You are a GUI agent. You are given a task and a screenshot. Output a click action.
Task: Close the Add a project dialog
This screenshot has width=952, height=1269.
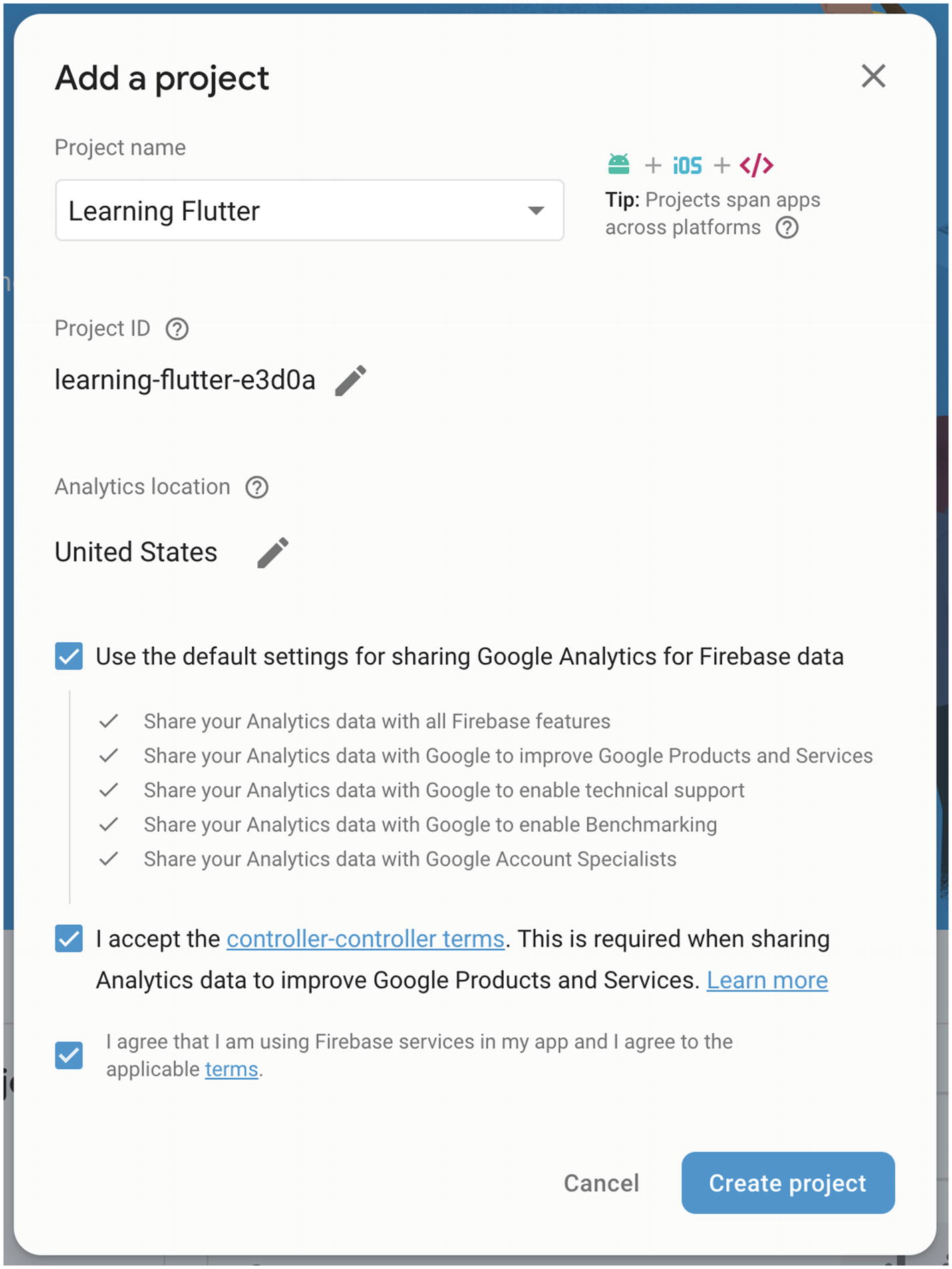pyautogui.click(x=873, y=76)
